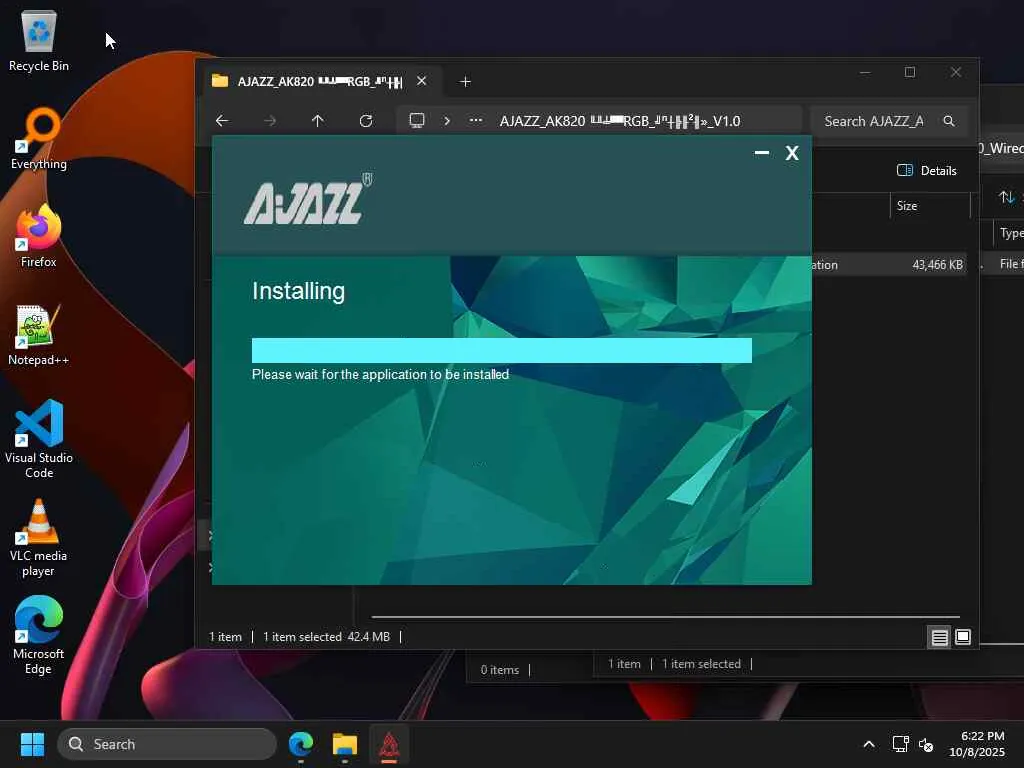1024x768 pixels.
Task: Click "0 items" status in background window
Action: pyautogui.click(x=500, y=670)
